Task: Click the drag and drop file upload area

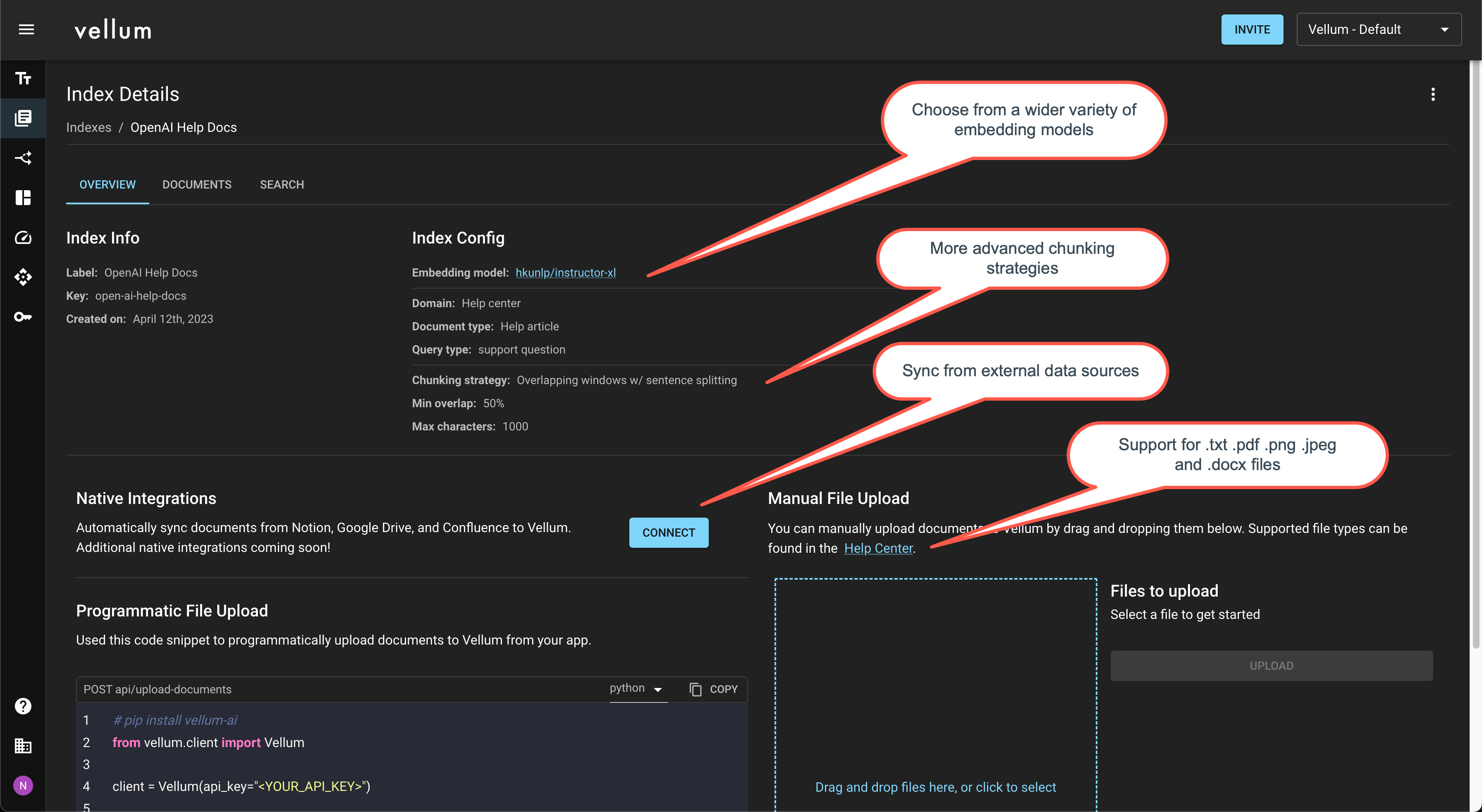Action: coord(935,690)
